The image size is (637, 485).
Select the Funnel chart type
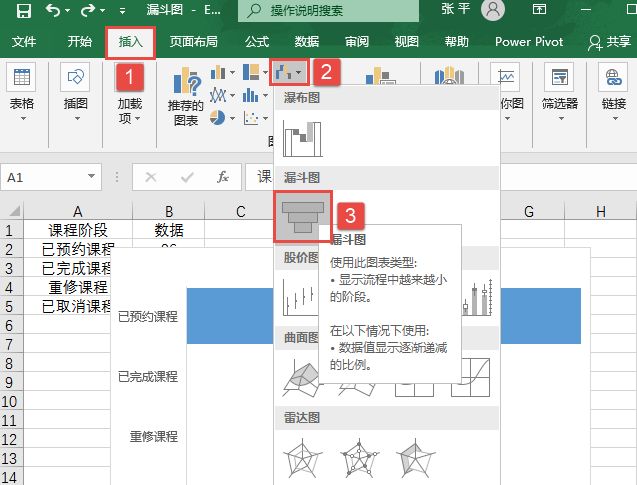(x=302, y=215)
